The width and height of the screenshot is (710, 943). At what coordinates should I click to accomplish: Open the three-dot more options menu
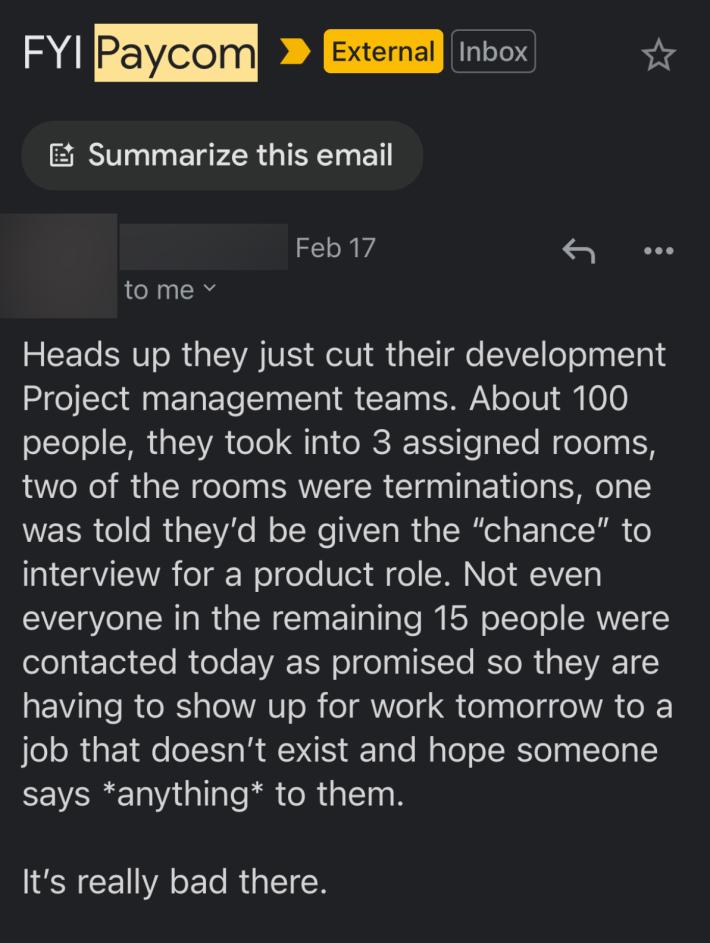coord(658,250)
